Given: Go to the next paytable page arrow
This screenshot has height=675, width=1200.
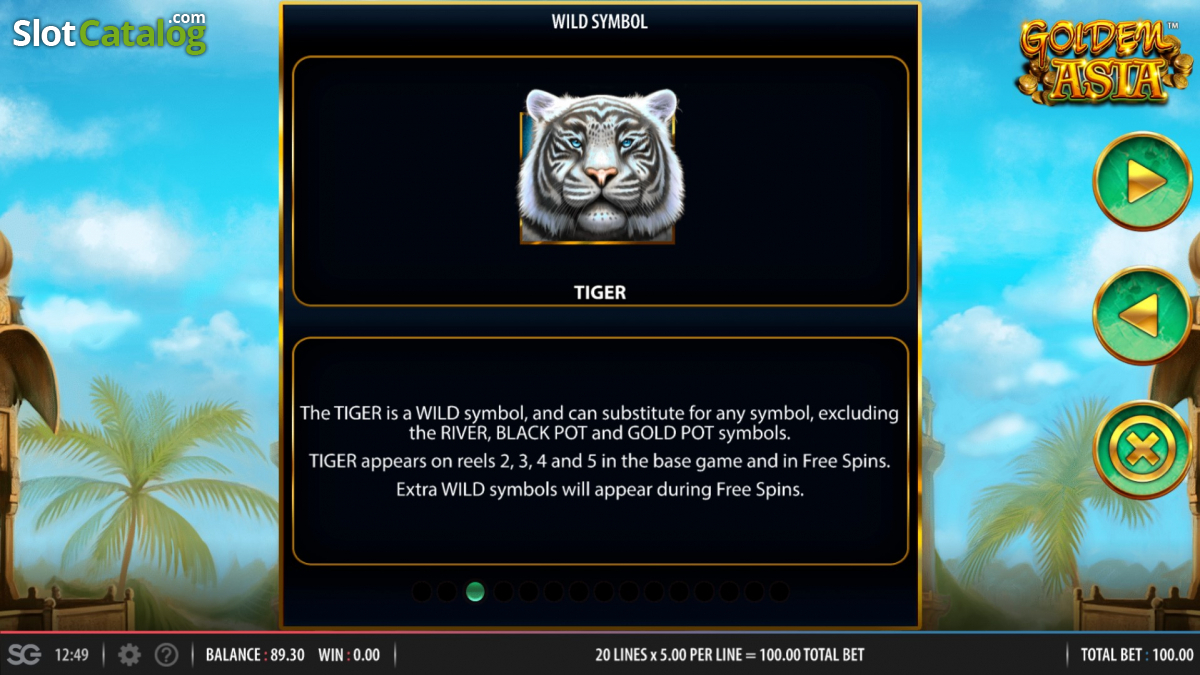Looking at the screenshot, I should [1142, 182].
